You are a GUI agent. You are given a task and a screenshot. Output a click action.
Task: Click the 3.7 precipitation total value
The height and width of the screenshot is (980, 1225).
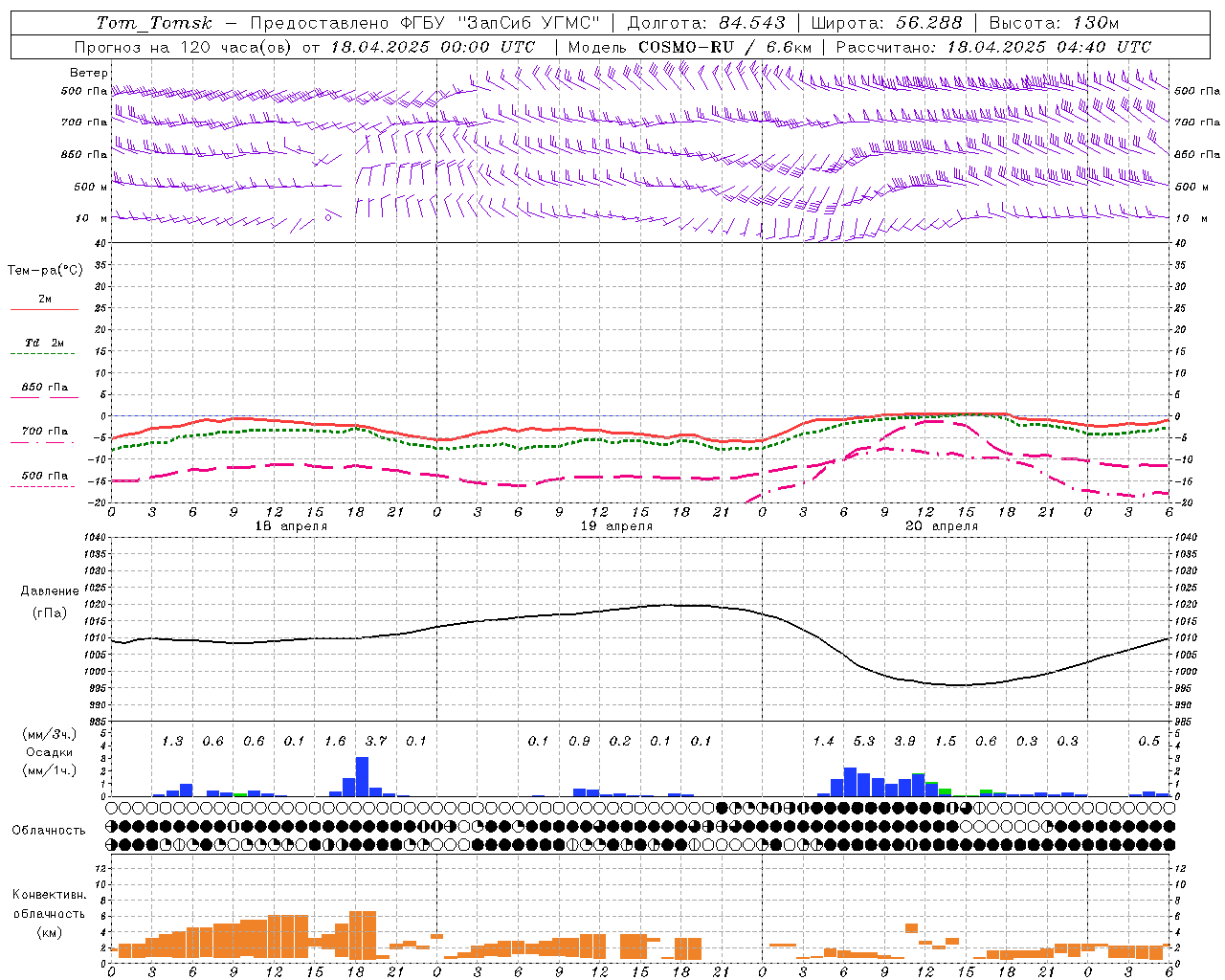376,741
